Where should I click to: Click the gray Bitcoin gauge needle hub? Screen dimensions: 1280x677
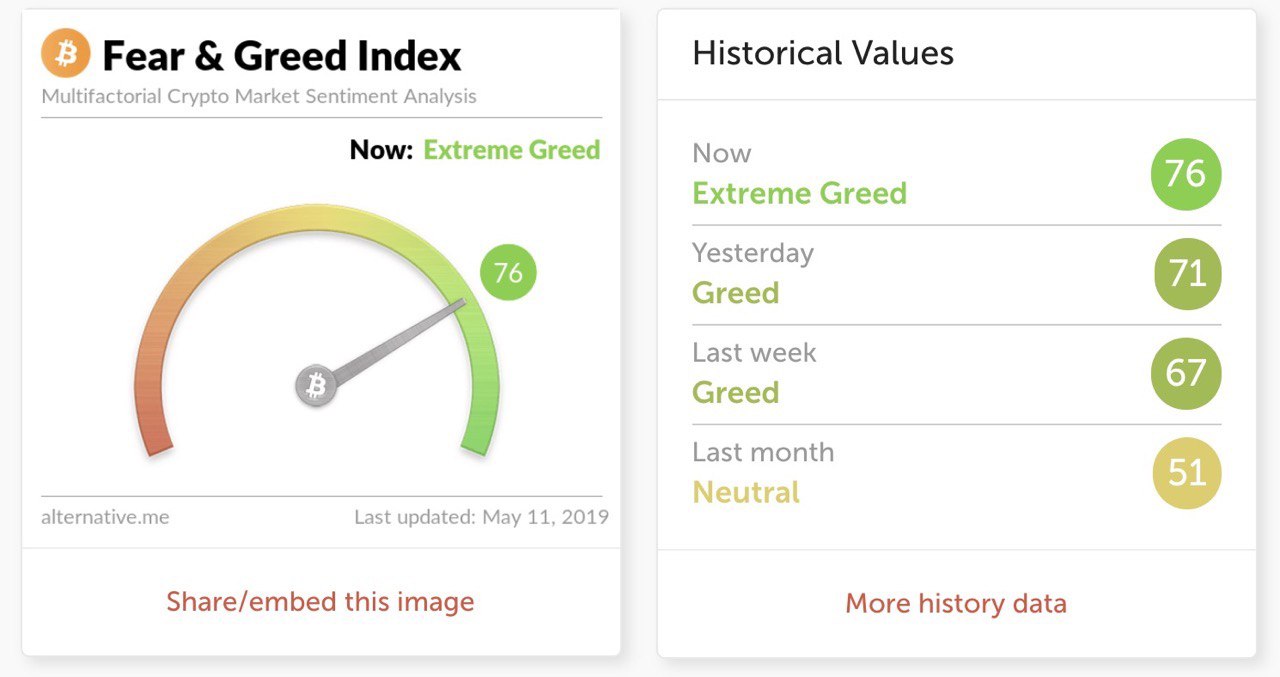(x=316, y=386)
